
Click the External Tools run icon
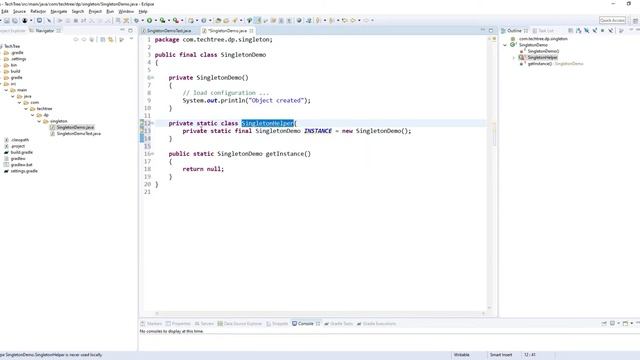[176, 20]
